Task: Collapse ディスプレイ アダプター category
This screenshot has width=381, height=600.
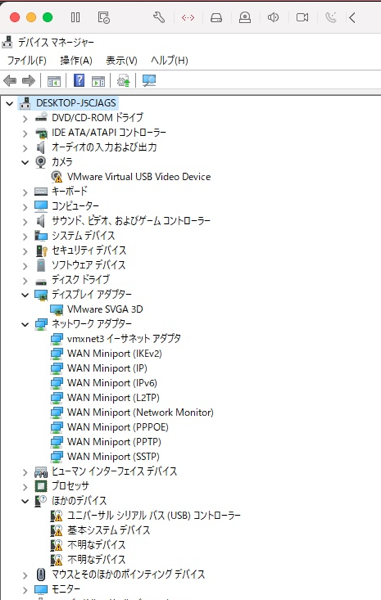Action: (x=25, y=295)
